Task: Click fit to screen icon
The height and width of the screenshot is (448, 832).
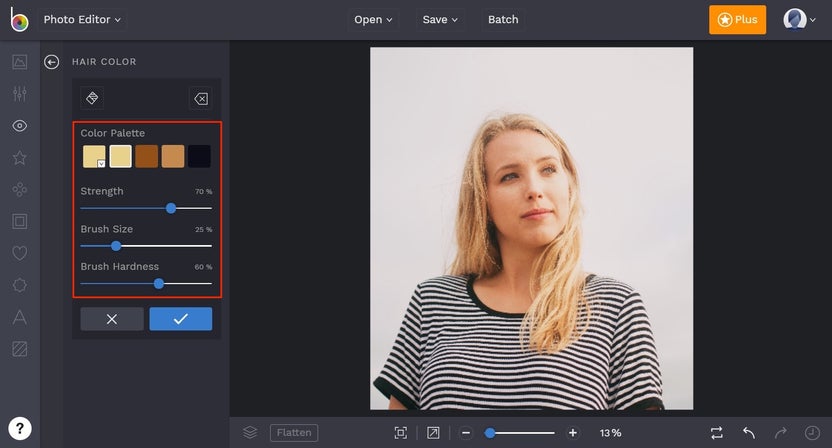Action: [x=401, y=433]
